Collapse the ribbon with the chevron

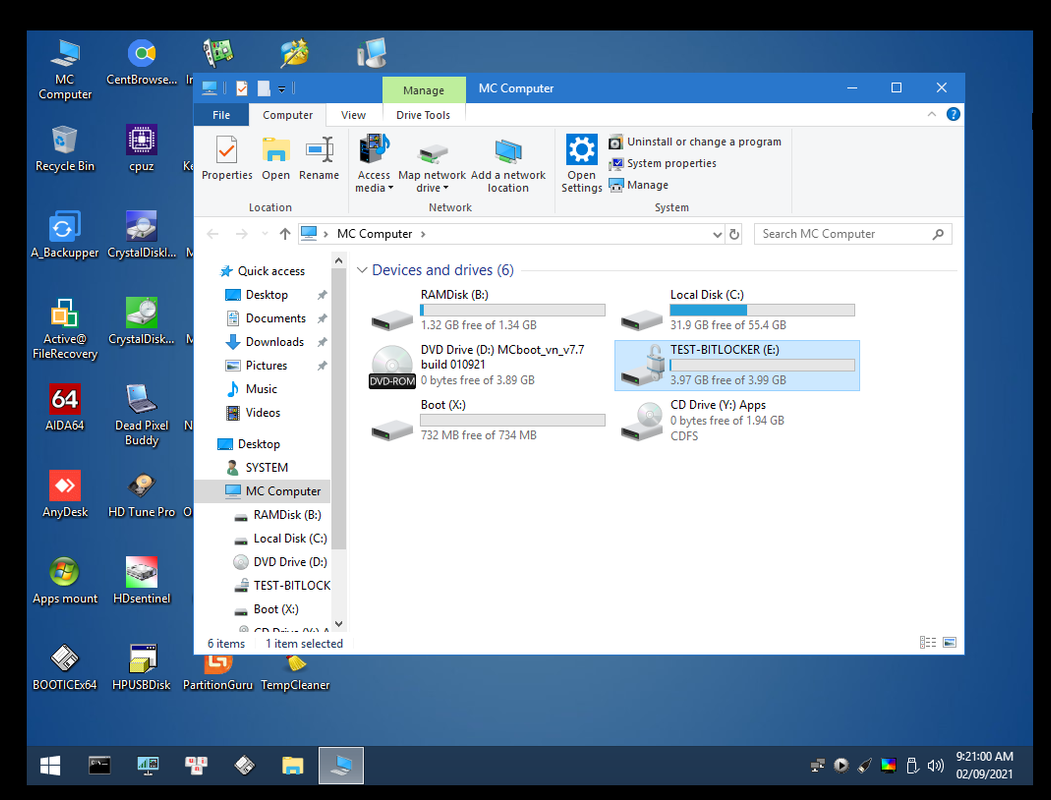[932, 115]
